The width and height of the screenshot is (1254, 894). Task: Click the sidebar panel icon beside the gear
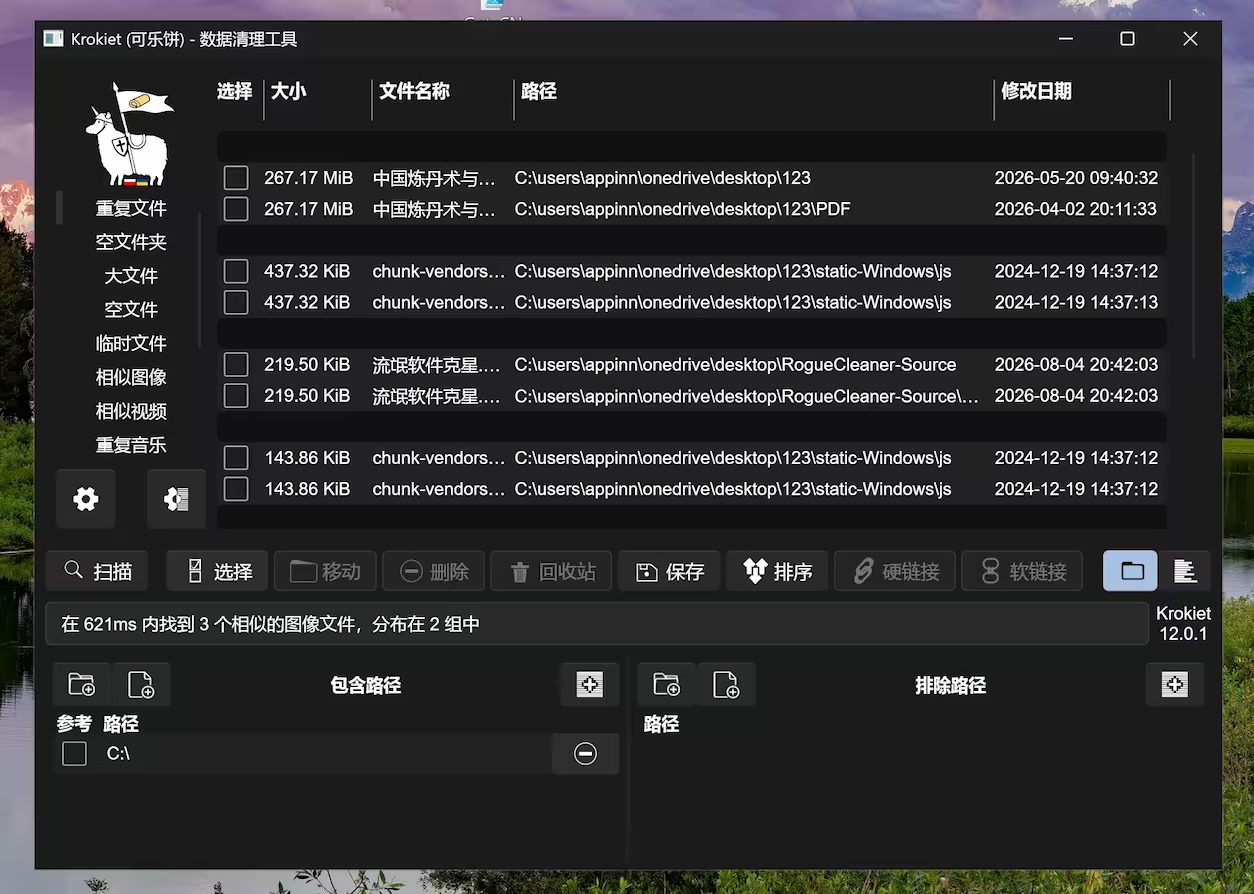click(176, 498)
